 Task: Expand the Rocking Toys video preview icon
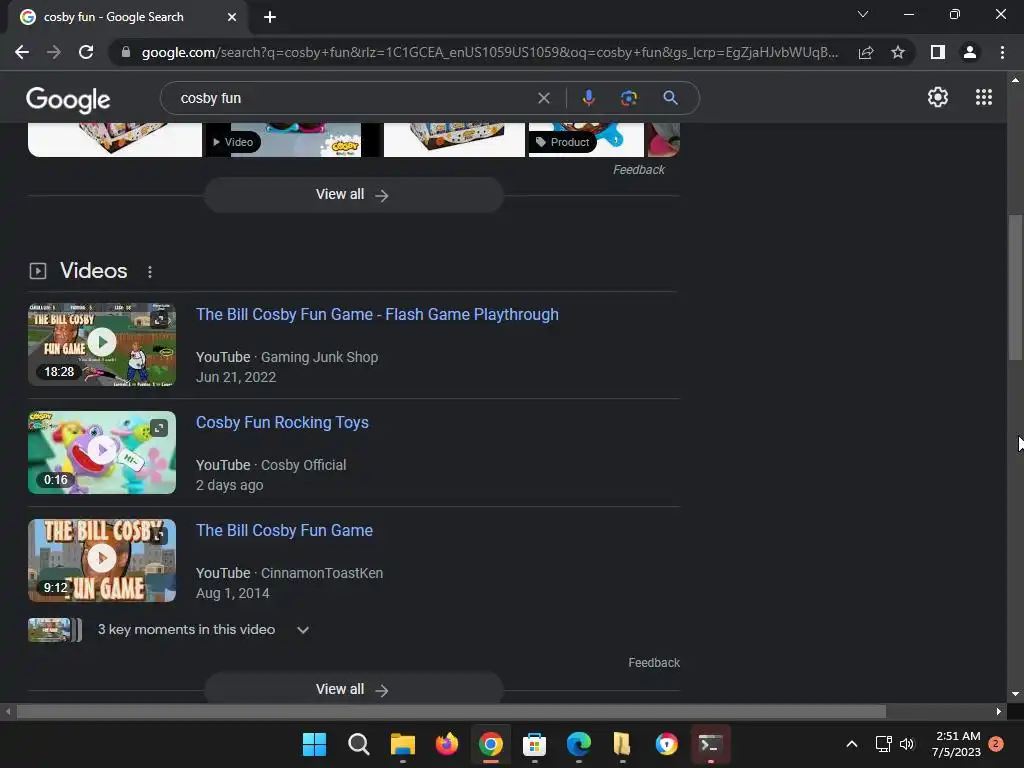[x=159, y=428]
